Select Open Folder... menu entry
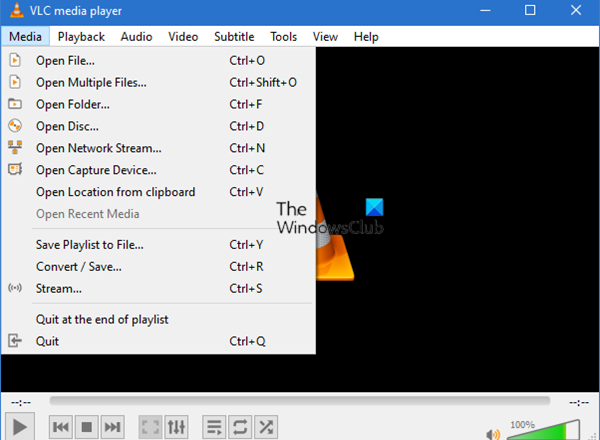 click(158, 104)
